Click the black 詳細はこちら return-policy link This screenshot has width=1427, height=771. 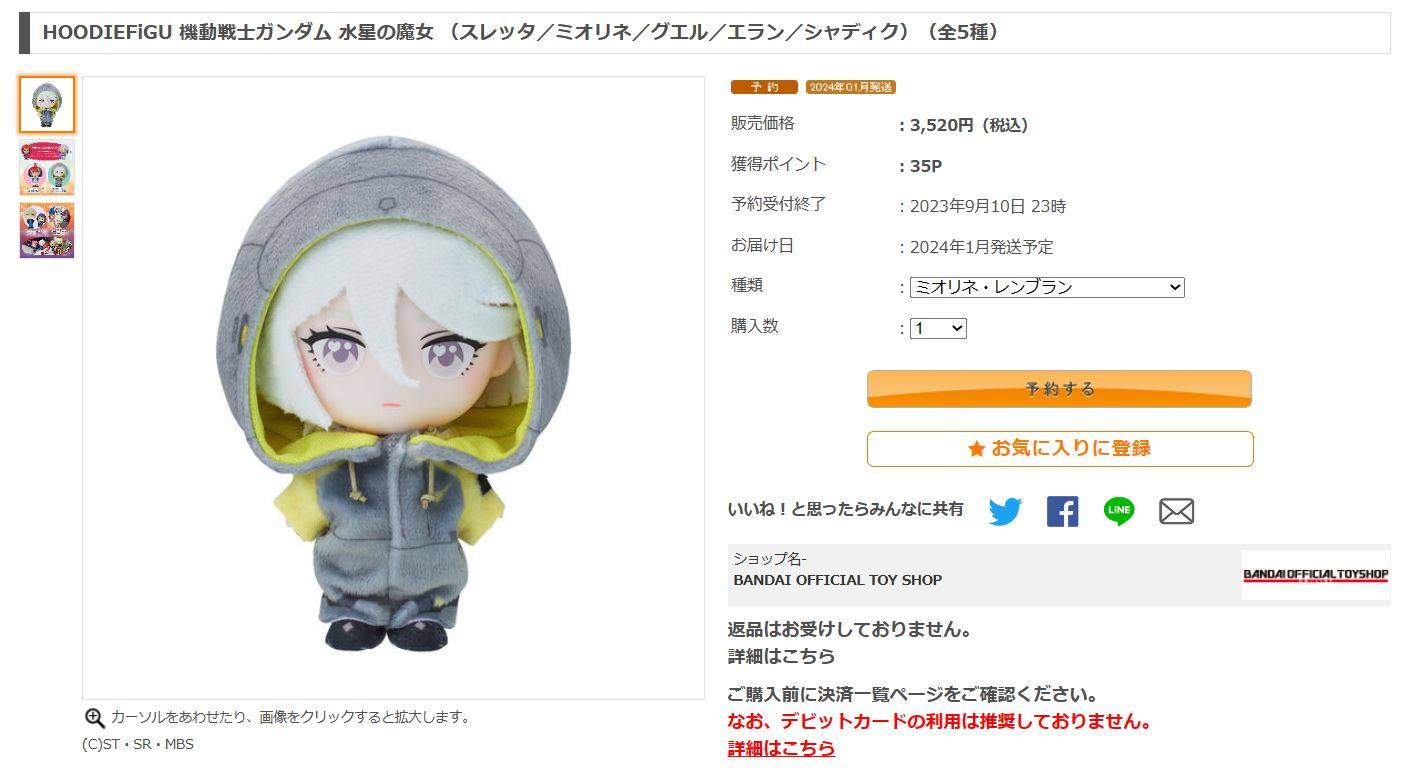point(781,657)
